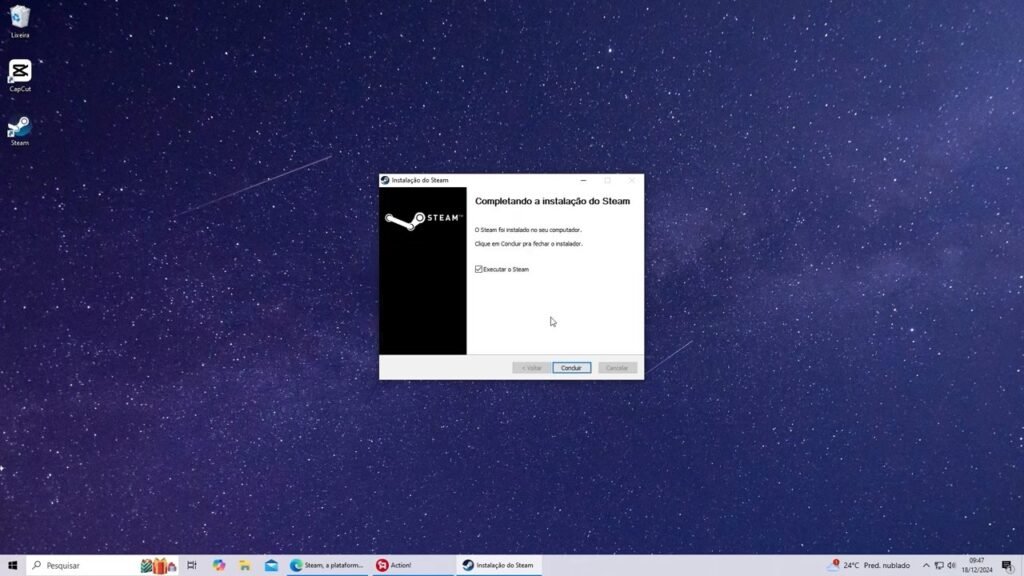1024x576 pixels.
Task: Switch to the Action! recorder taskbar button
Action: (411, 566)
